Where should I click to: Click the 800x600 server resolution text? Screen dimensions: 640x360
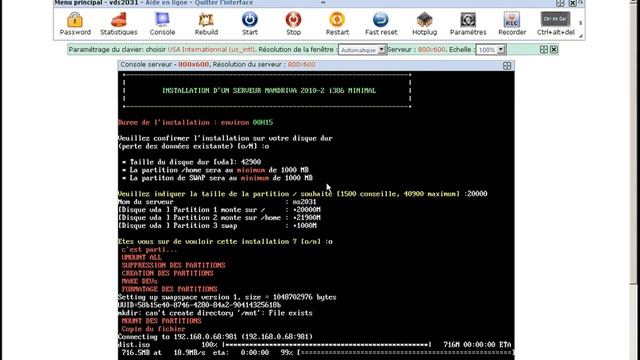[431, 49]
